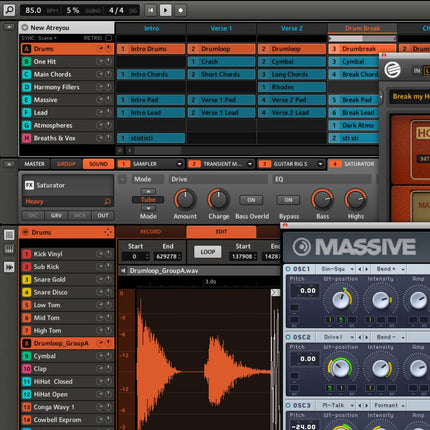Screen dimensions: 430x430
Task: Click the Massive logo icon
Action: 301,247
